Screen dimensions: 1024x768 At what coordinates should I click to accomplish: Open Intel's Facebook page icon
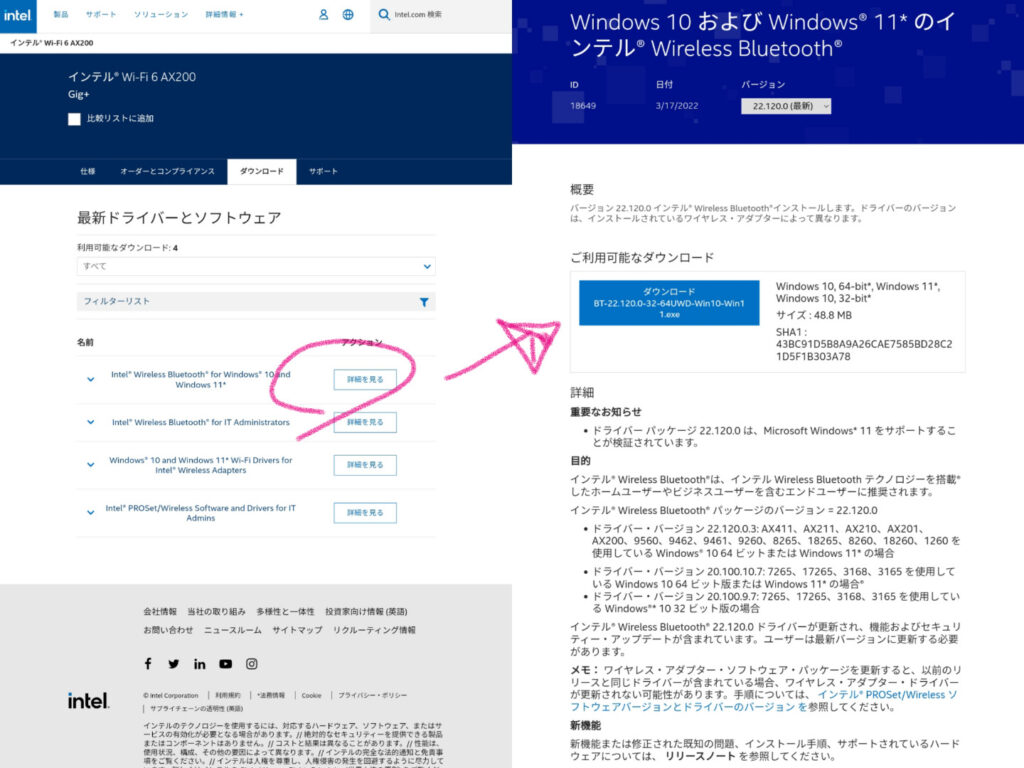(x=148, y=664)
